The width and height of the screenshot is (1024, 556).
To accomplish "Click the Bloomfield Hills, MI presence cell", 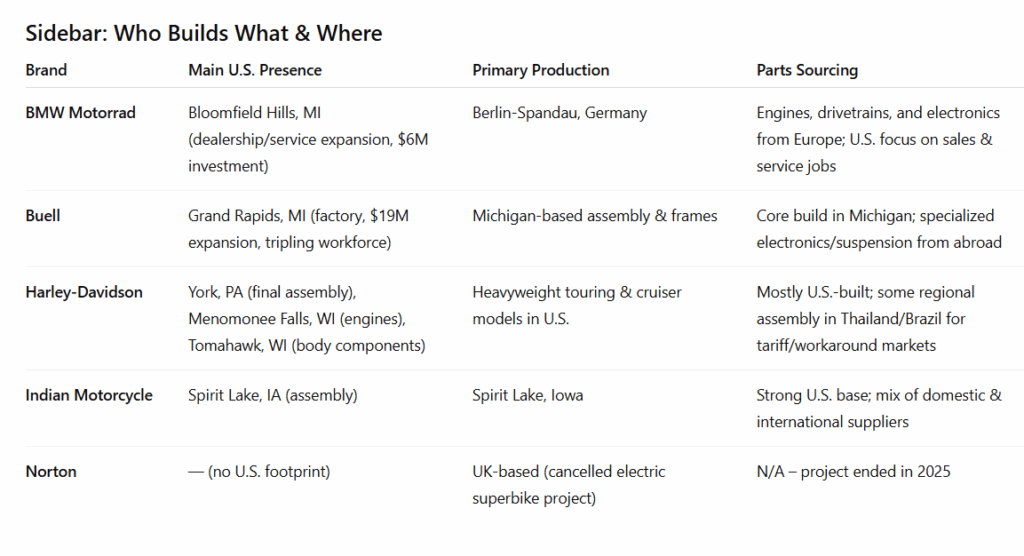I will point(308,139).
